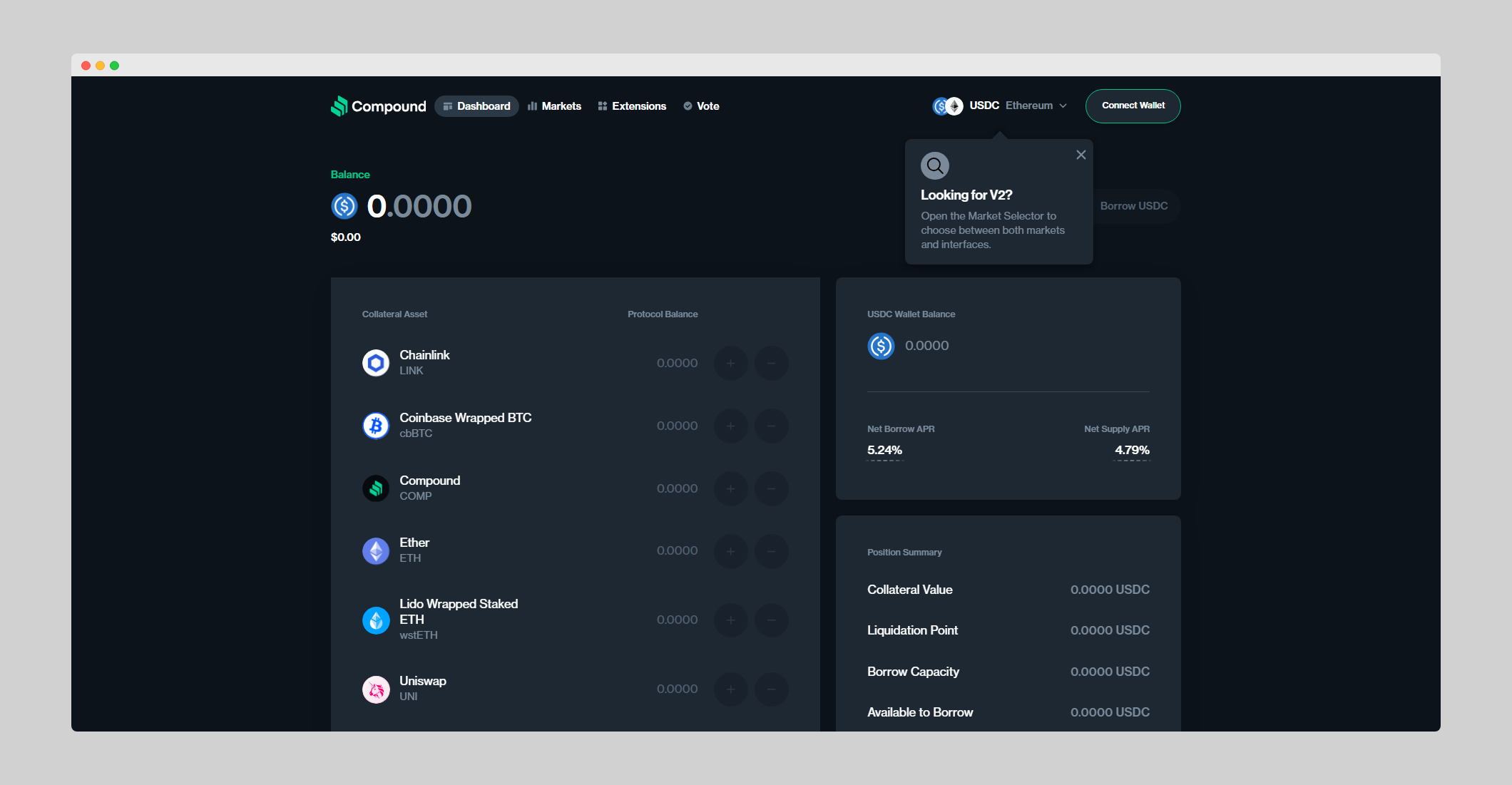This screenshot has width=1512, height=785.
Task: Click the Borrow USDC button
Action: click(1133, 206)
